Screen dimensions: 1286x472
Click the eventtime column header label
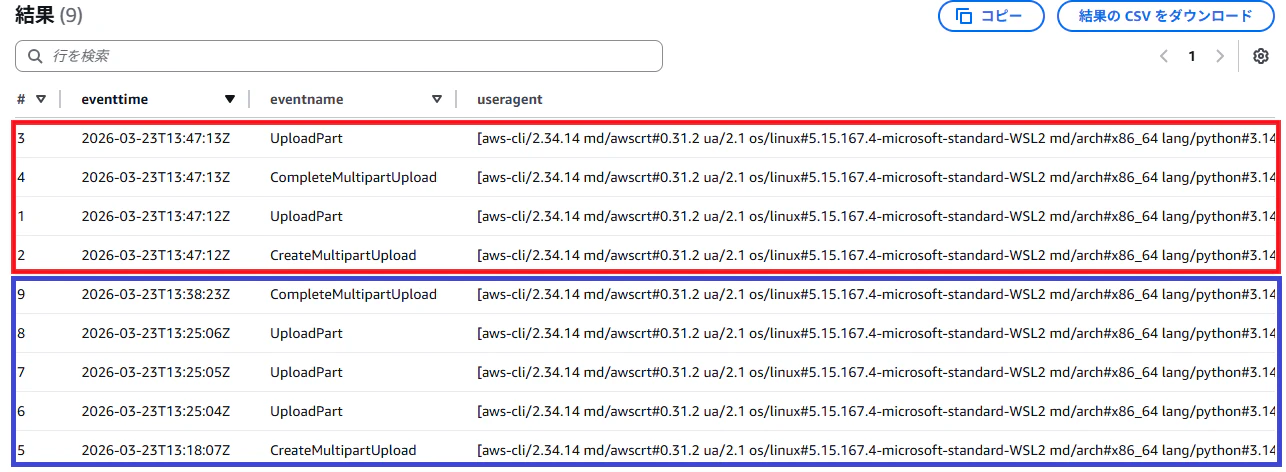115,99
